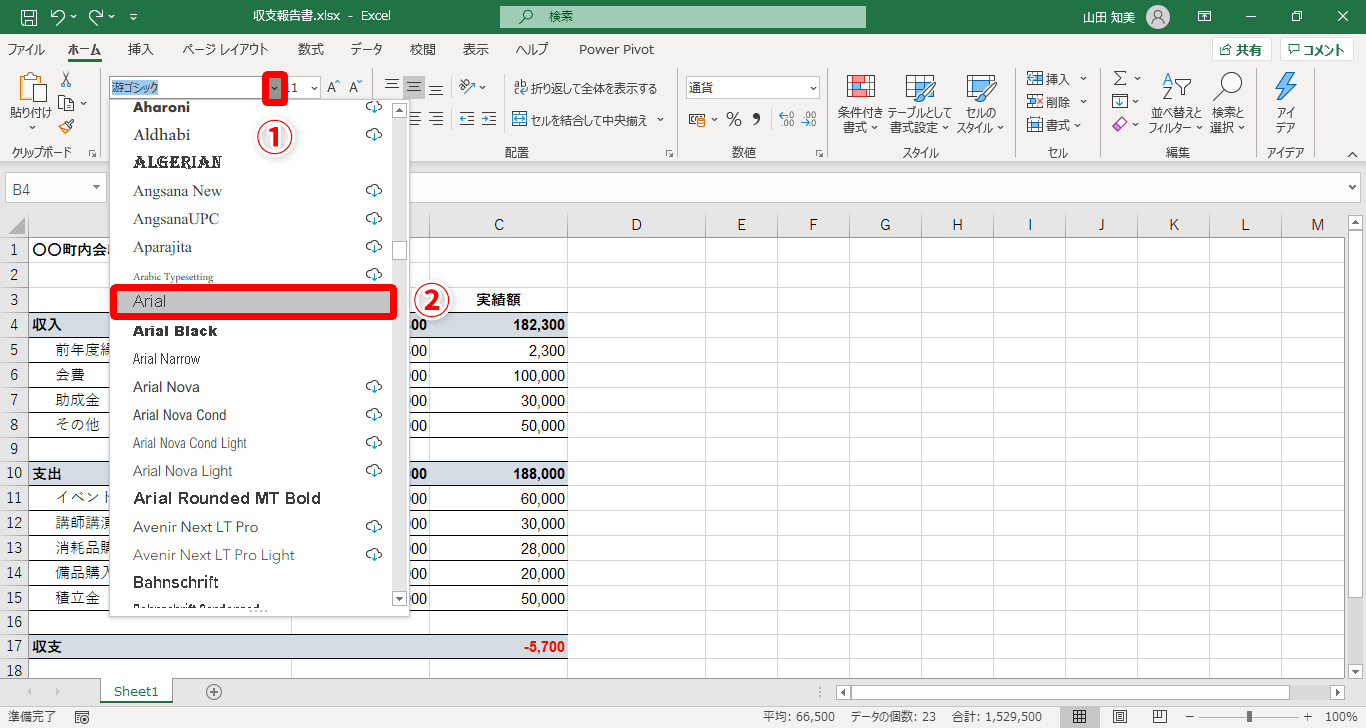This screenshot has height=728, width=1366.
Task: Toggle 折り返して全体を表示する wrap text
Action: (x=585, y=88)
